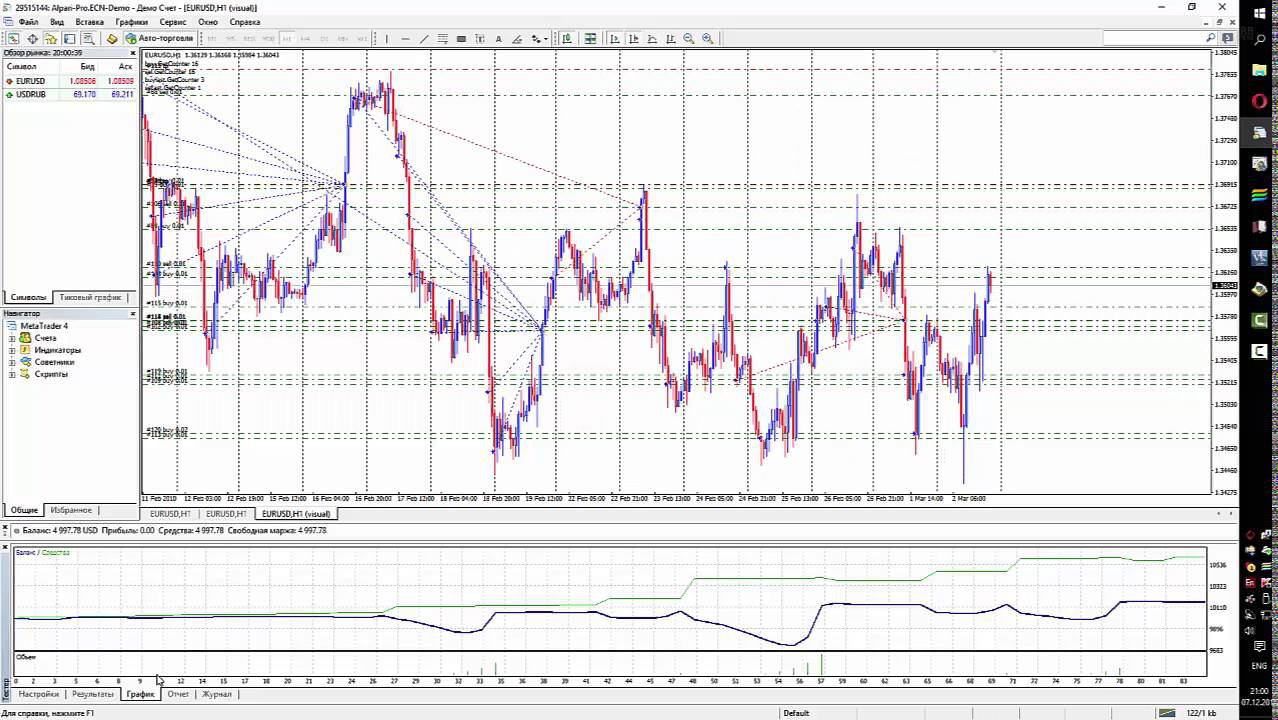Select the M1 timeframe button
The height and width of the screenshot is (720, 1278).
[212, 38]
